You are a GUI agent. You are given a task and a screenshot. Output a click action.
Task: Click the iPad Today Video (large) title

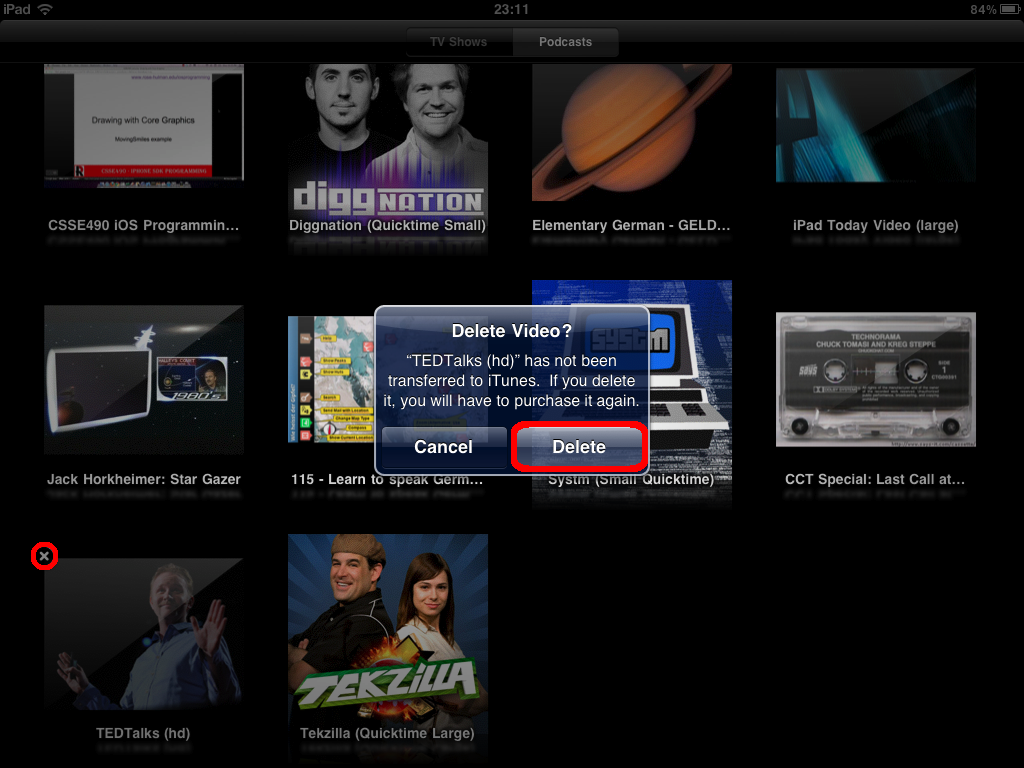[875, 225]
